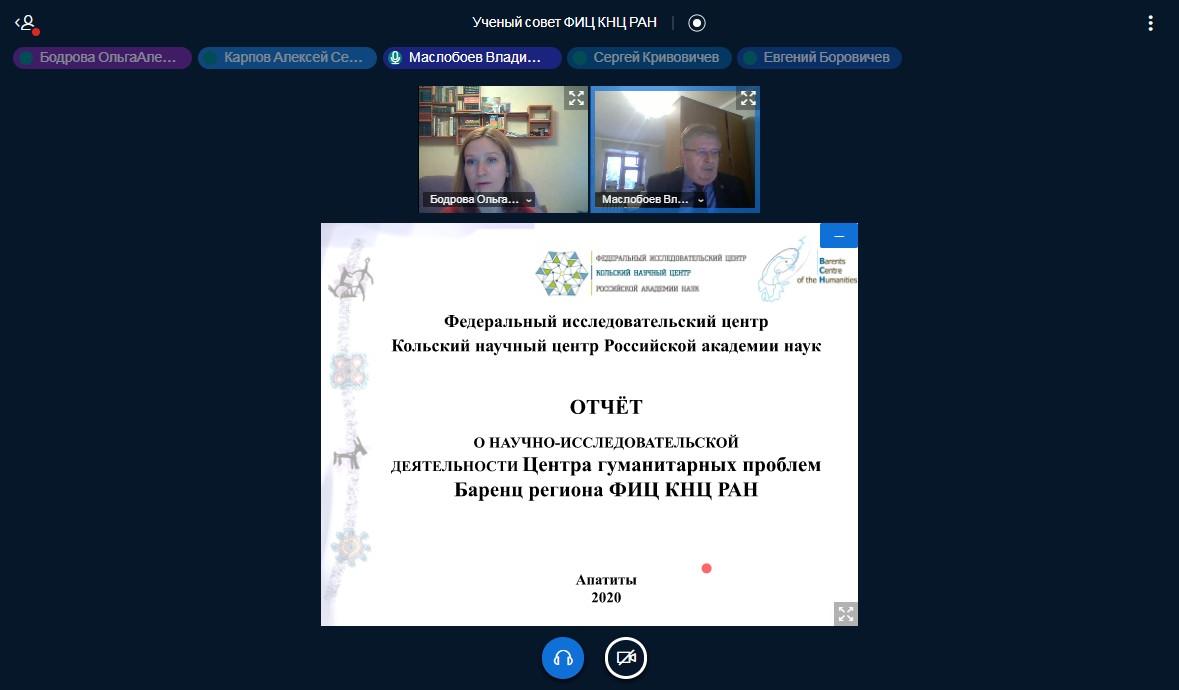
Task: Minimize the shared presentation
Action: 839,236
